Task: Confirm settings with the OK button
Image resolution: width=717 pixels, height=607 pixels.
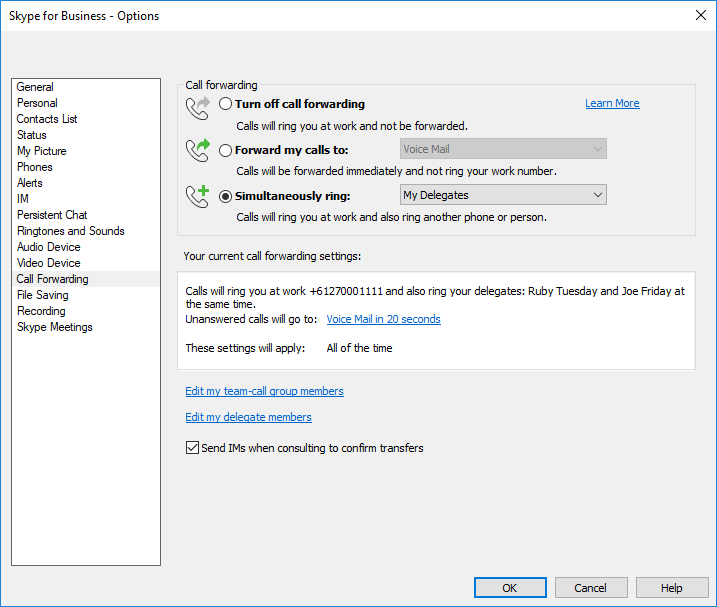Action: 510,587
